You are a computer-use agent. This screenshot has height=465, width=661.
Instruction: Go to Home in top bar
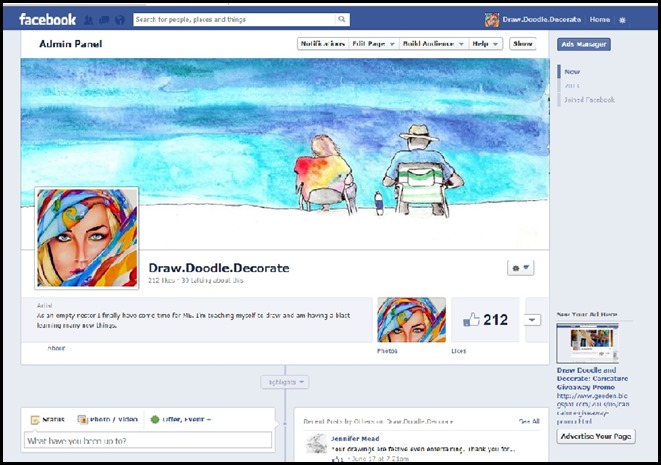tap(599, 19)
